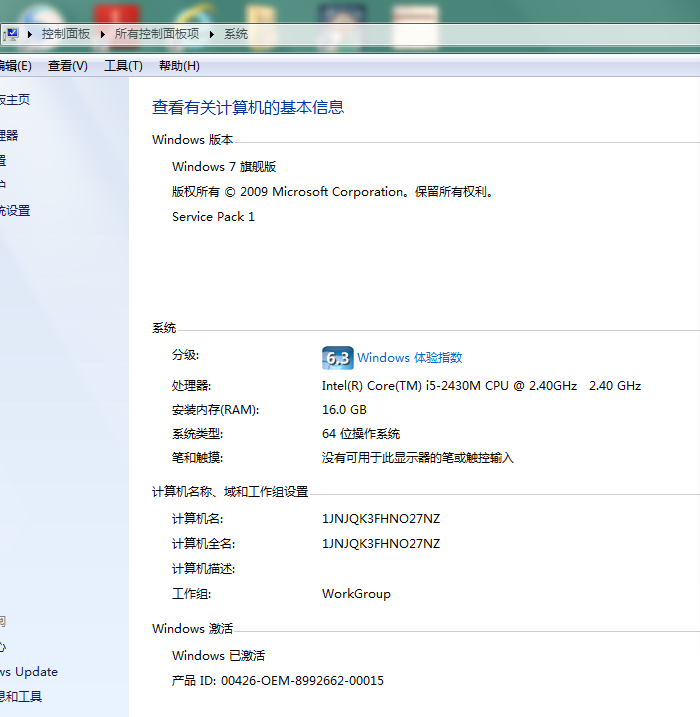Click processor value Intel(R) Core(TM) i5-2430M
Image resolution: width=700 pixels, height=717 pixels.
481,386
